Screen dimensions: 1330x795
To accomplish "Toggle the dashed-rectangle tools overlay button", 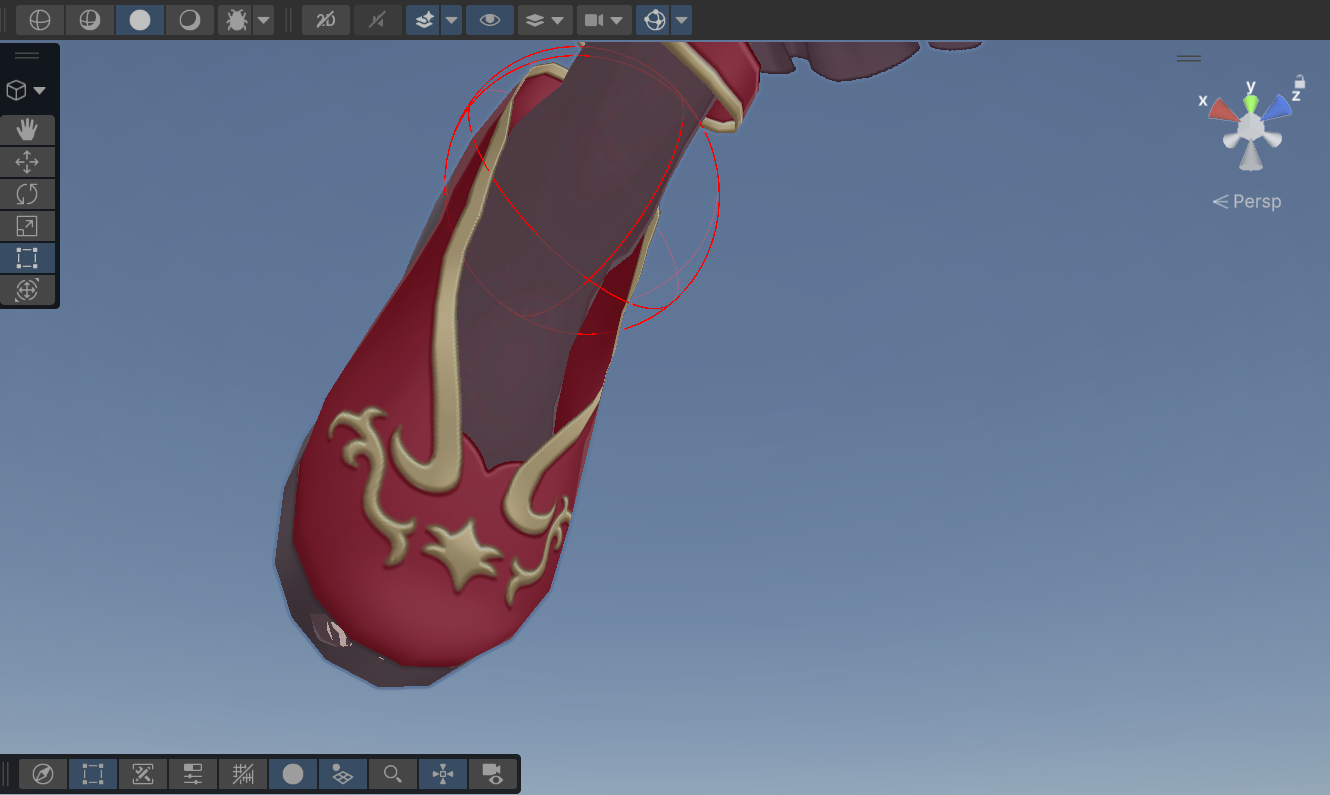I will point(93,774).
